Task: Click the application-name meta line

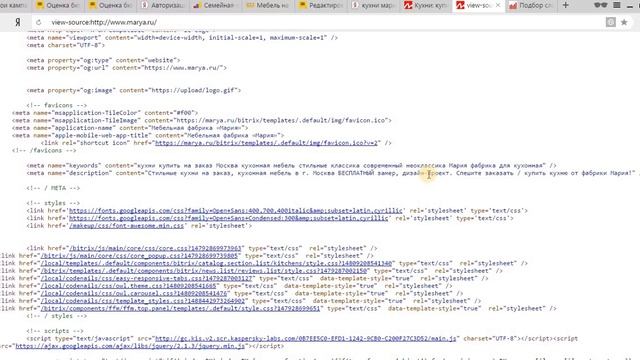Action: click(x=130, y=128)
